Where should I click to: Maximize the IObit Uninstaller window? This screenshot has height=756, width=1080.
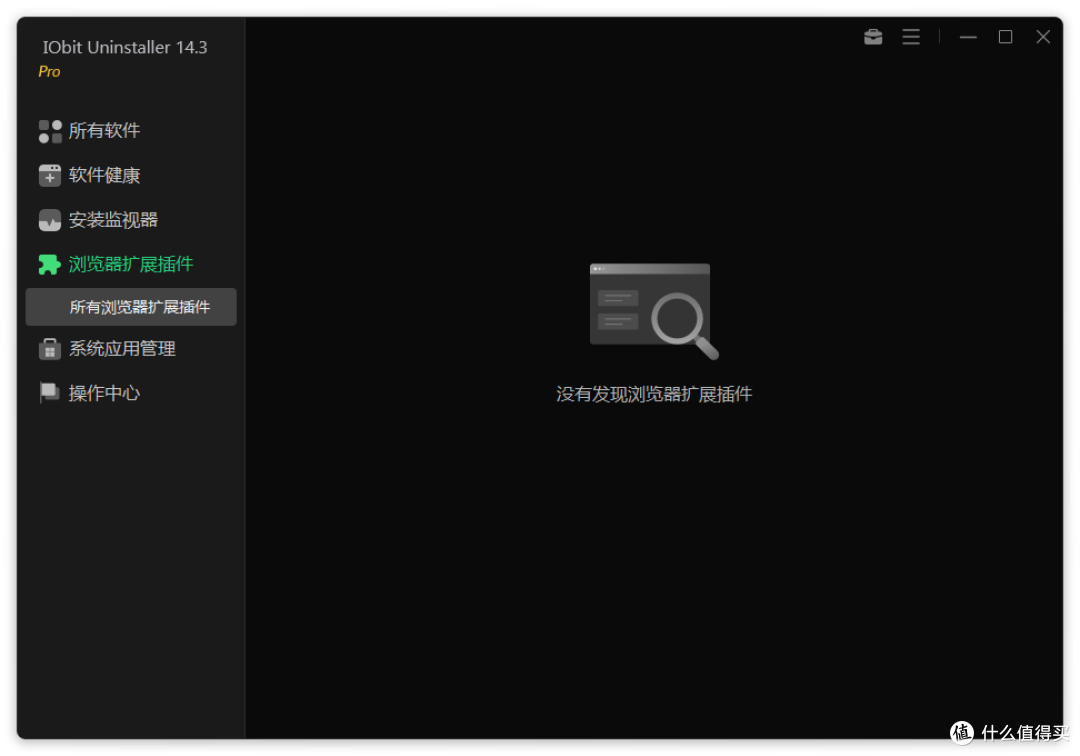[x=1005, y=36]
